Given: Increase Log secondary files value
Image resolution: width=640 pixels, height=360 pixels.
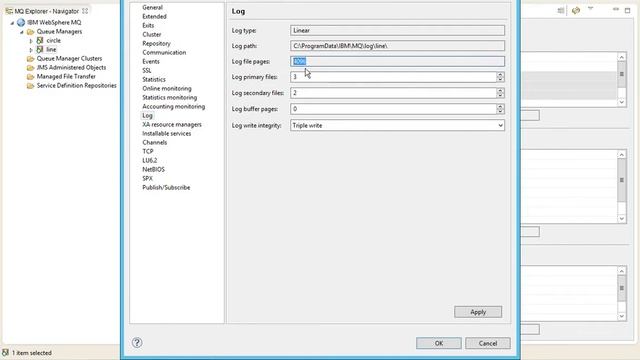Looking at the screenshot, I should (500, 91).
